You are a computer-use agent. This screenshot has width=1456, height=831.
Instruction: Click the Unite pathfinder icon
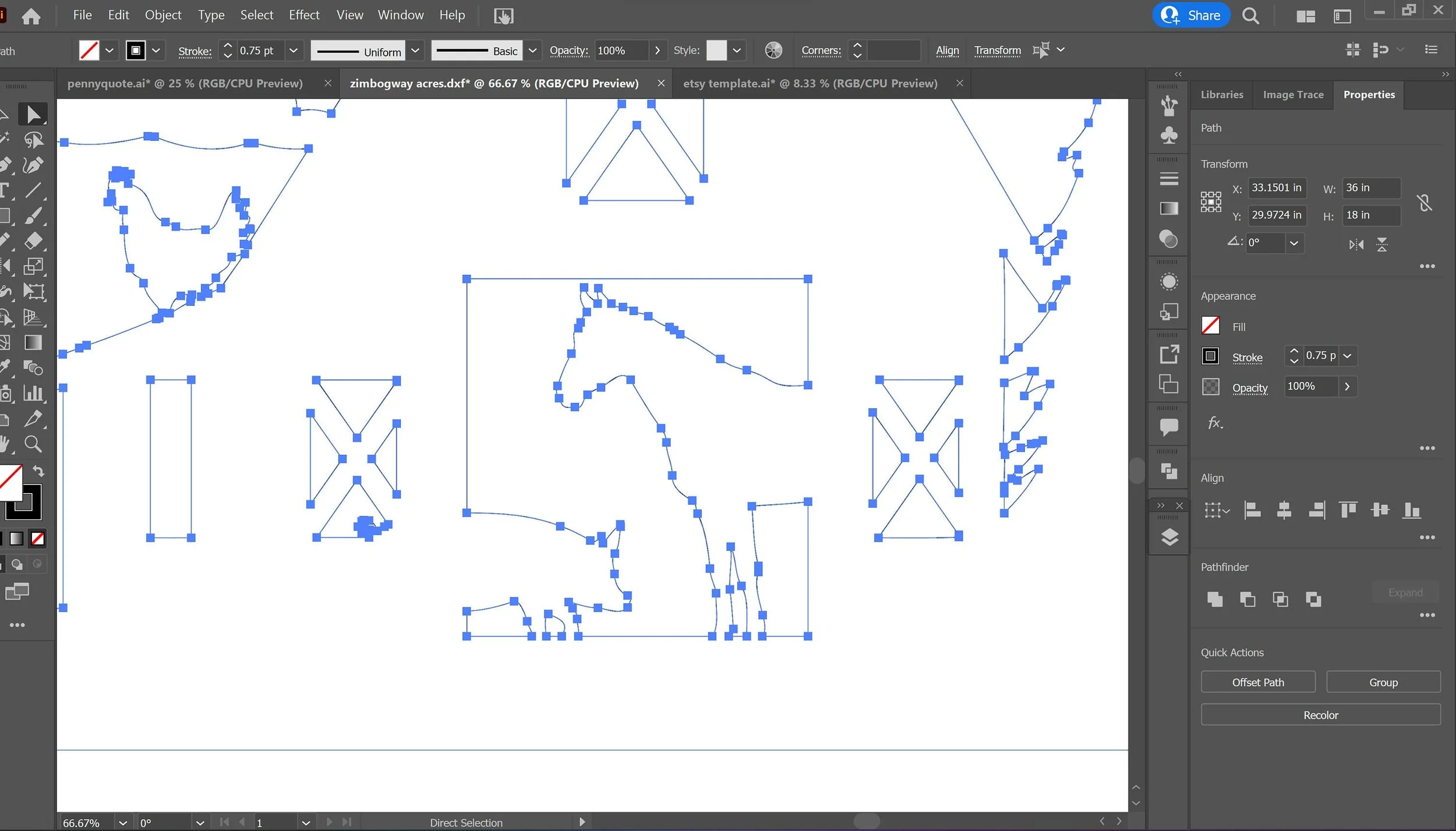click(x=1214, y=599)
